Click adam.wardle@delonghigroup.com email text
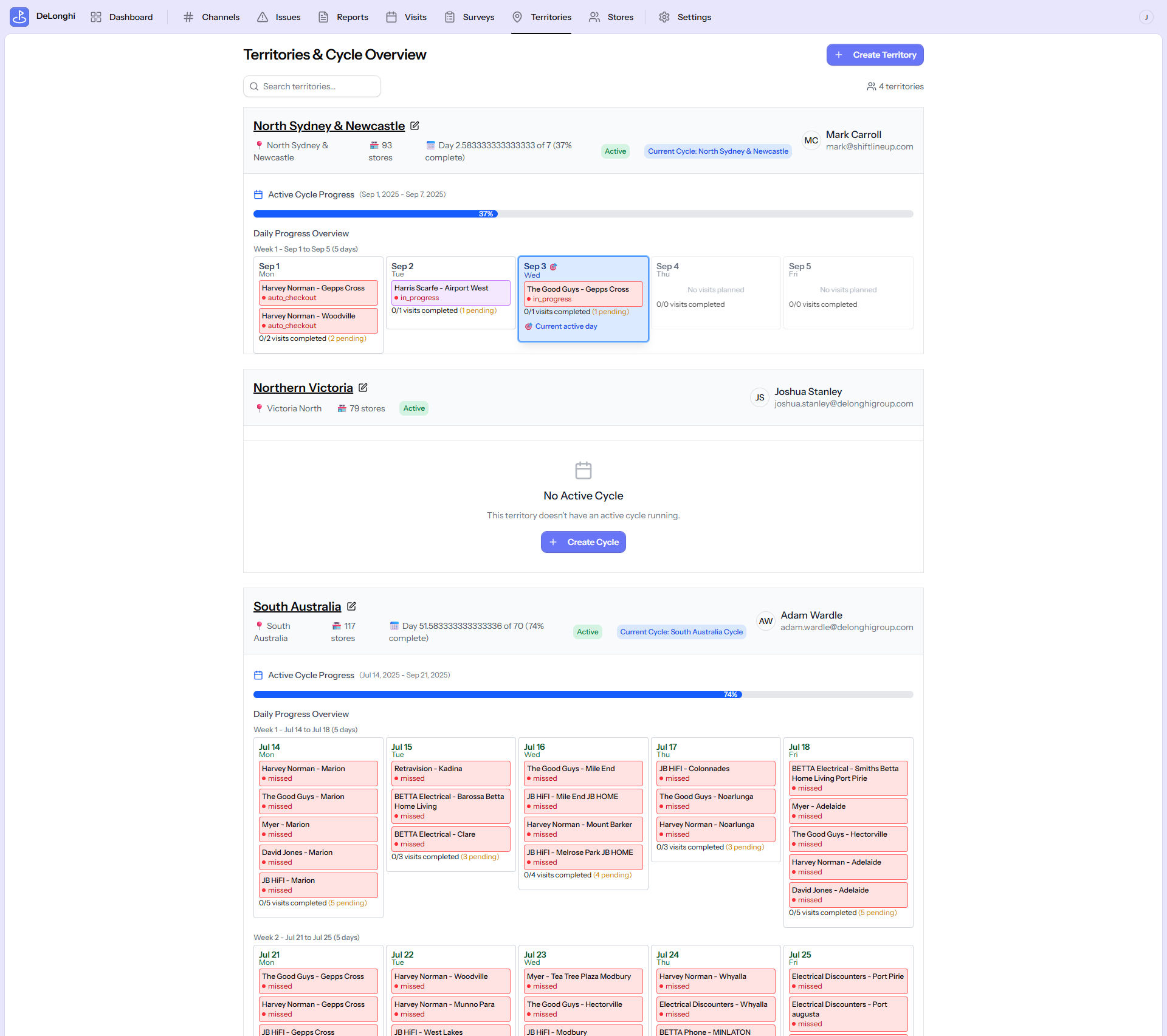Screen dimensions: 1167x1036 [847, 627]
